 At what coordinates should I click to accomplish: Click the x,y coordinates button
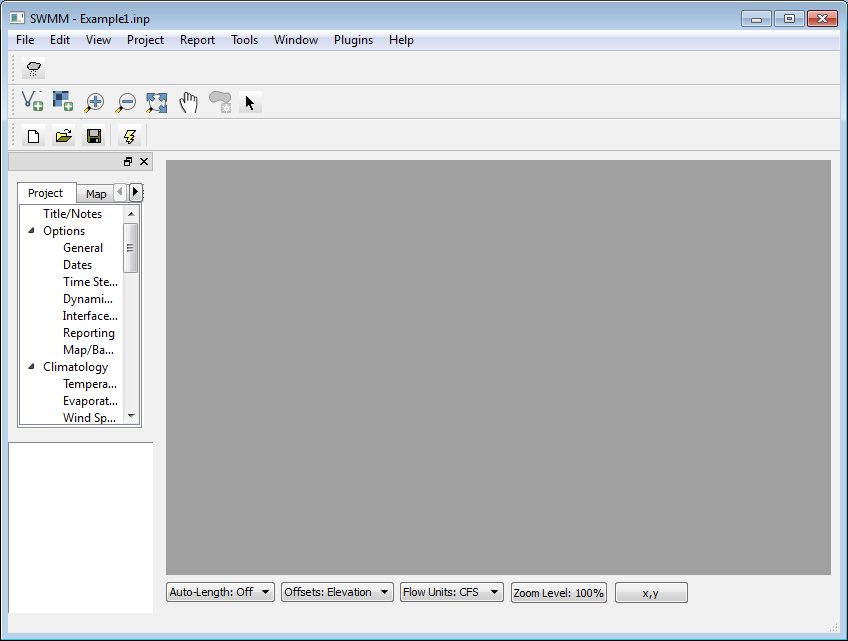(x=651, y=593)
